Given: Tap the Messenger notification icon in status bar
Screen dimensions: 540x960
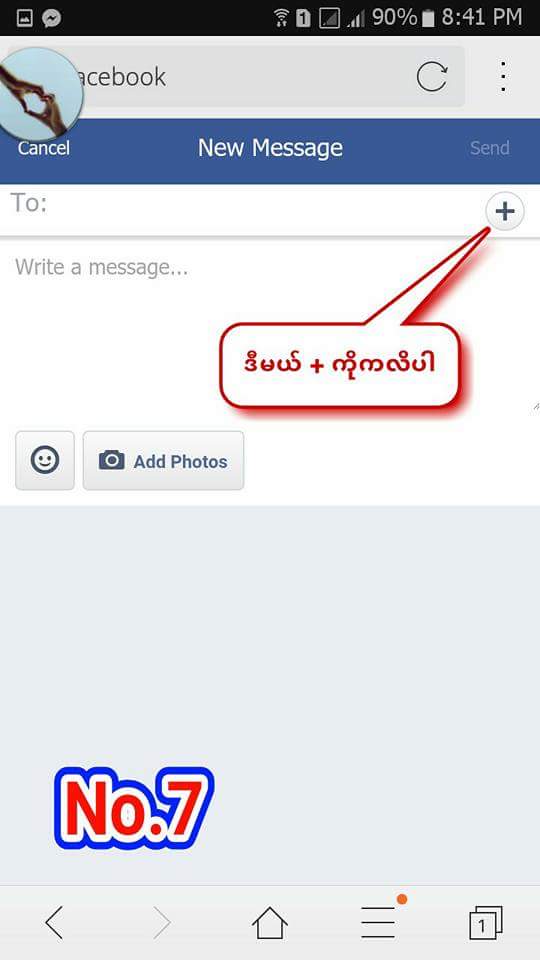Looking at the screenshot, I should click(52, 18).
